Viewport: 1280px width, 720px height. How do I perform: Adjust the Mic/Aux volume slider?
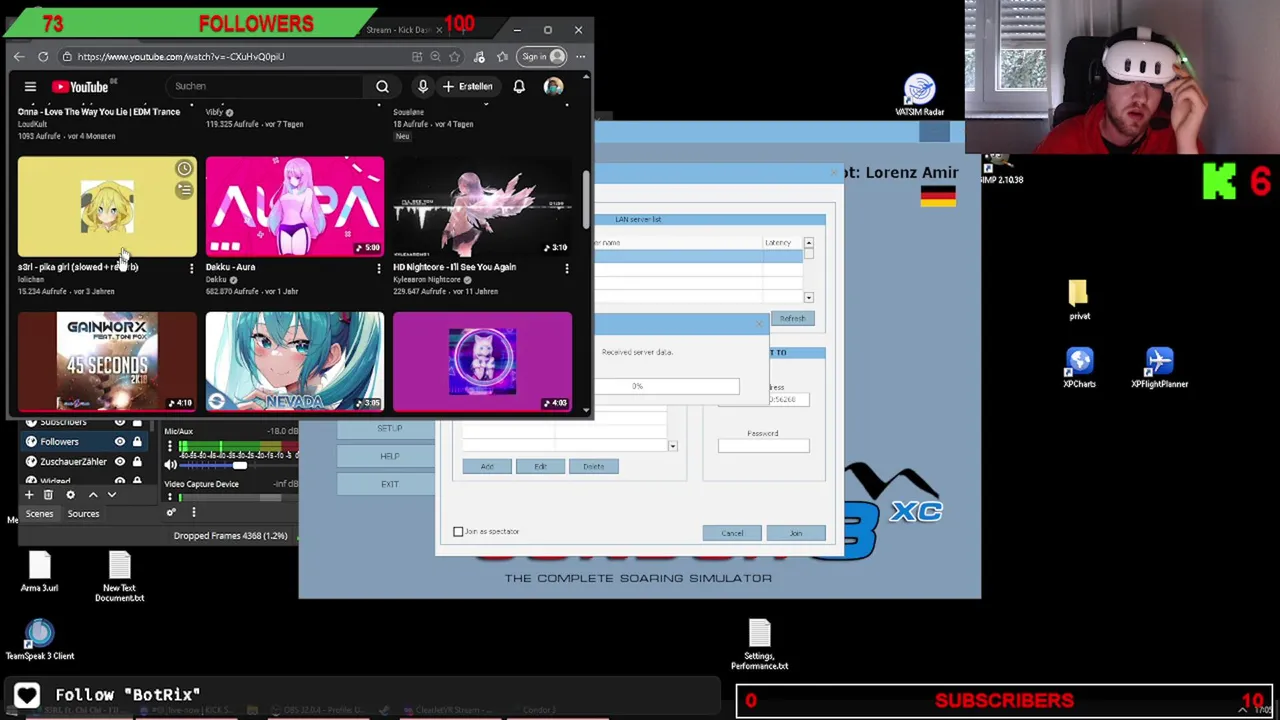point(238,465)
